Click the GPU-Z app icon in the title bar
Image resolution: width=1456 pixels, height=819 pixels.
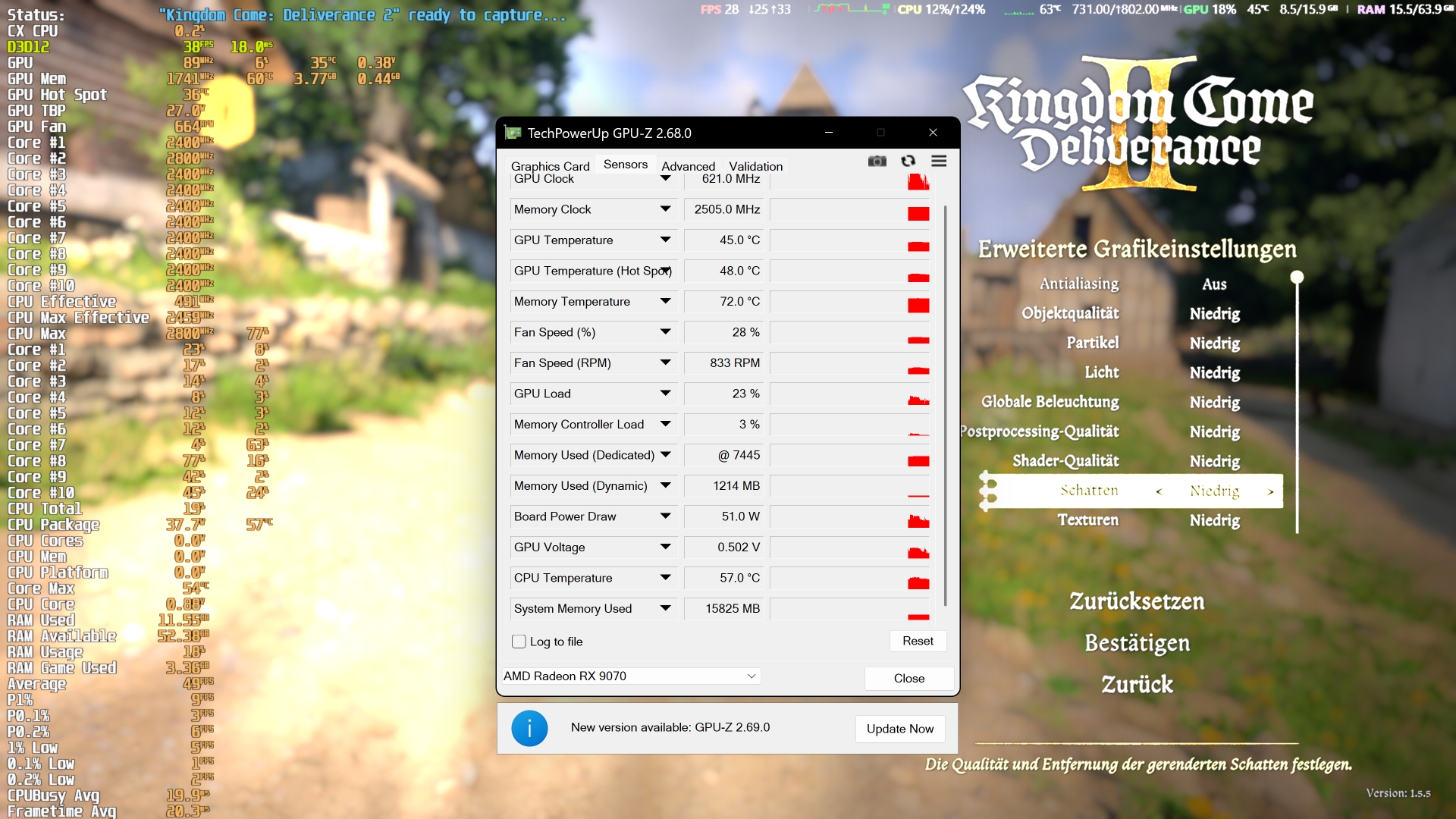tap(513, 133)
